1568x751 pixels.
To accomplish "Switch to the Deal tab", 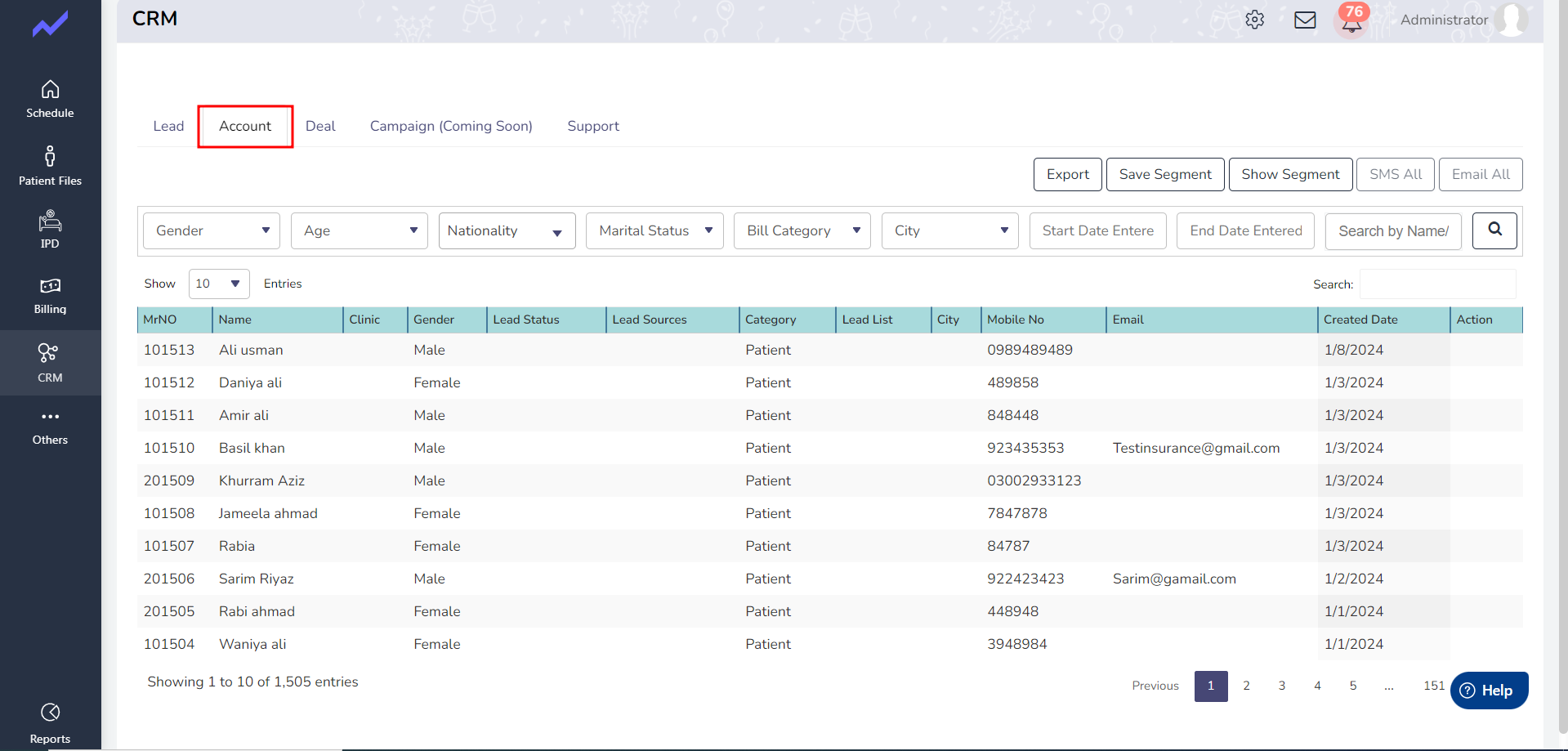I will click(320, 126).
